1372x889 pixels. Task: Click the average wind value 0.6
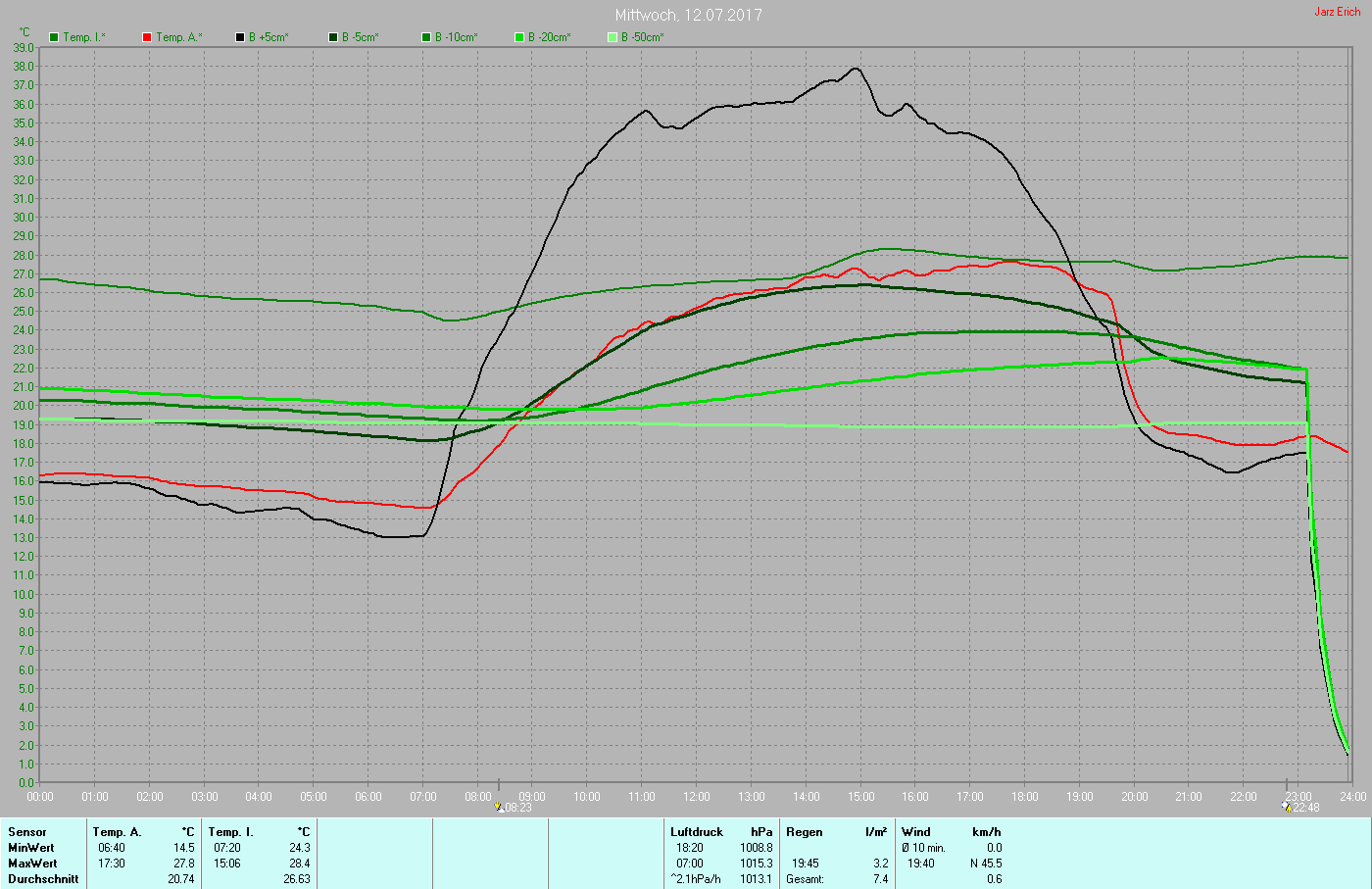point(995,879)
